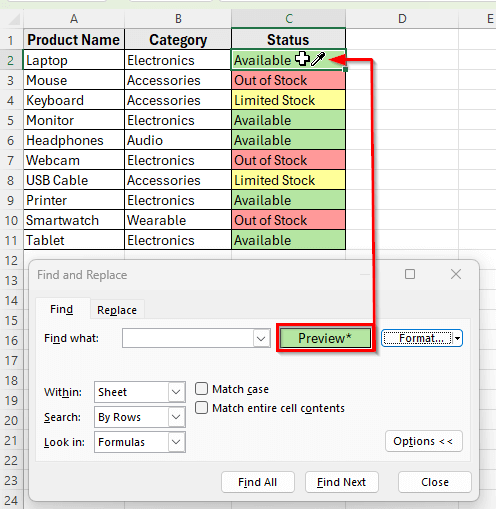Click the Tablet cell

click(74, 240)
